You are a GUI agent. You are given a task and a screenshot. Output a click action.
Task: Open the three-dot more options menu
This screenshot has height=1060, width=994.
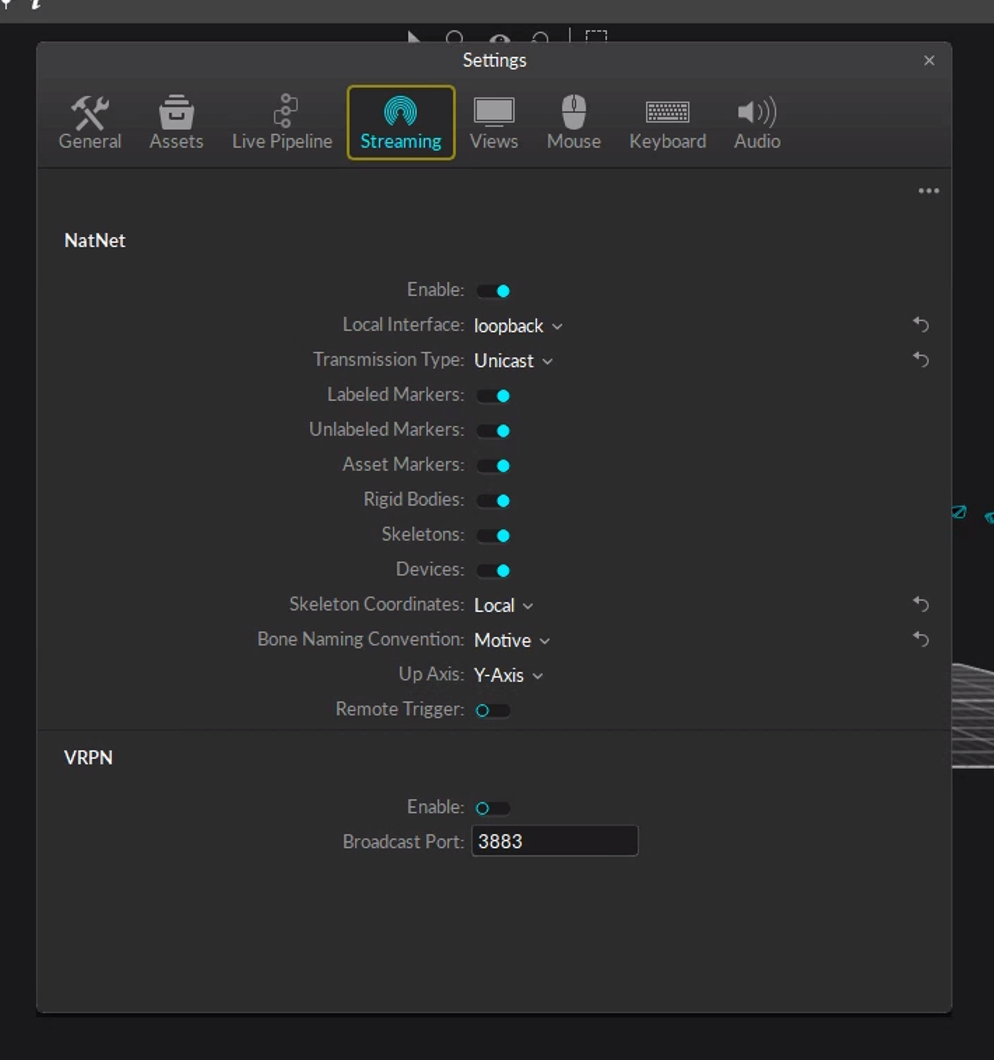tap(928, 191)
